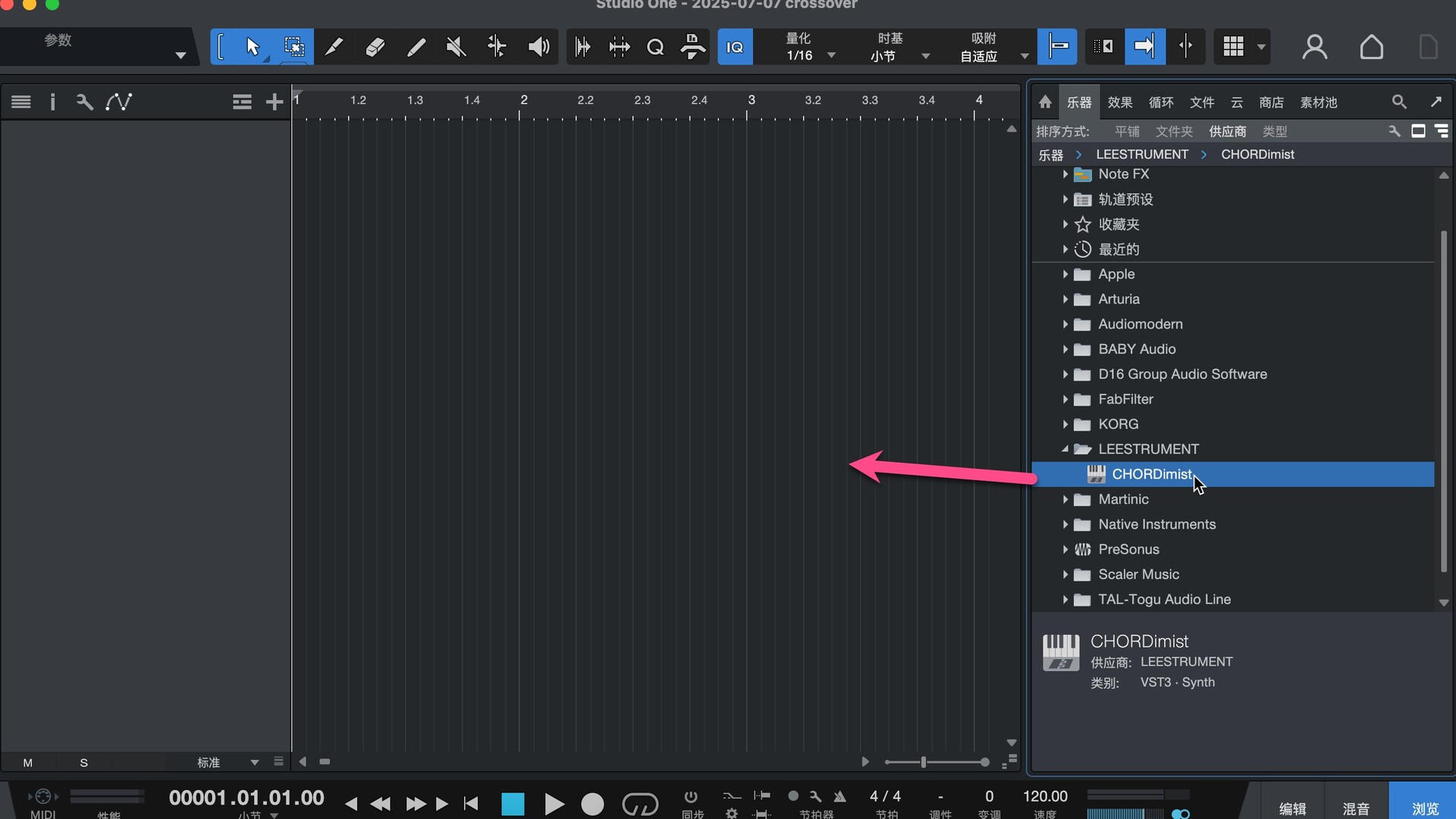Expand the Note FX folder
This screenshot has height=819, width=1456.
(x=1065, y=174)
